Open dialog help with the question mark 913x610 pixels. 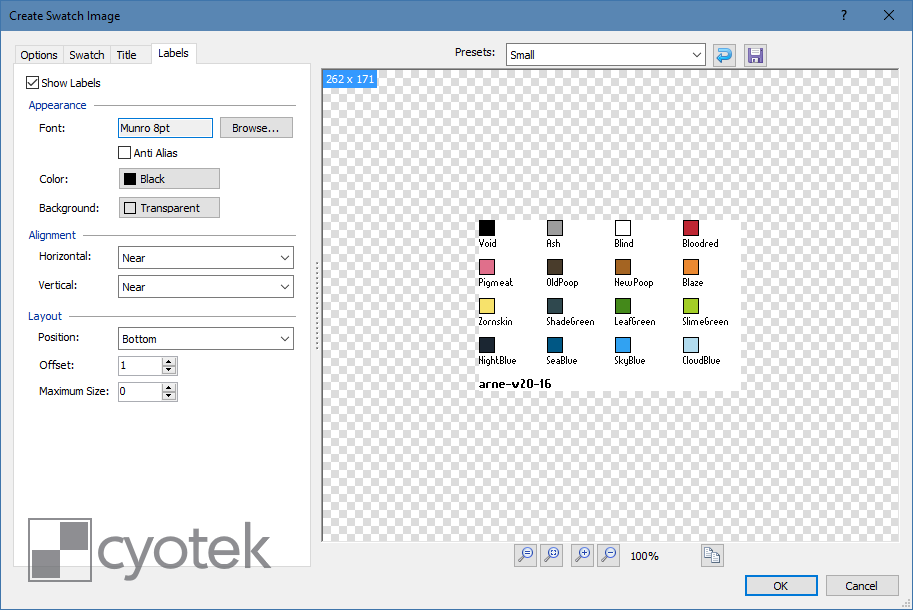843,15
